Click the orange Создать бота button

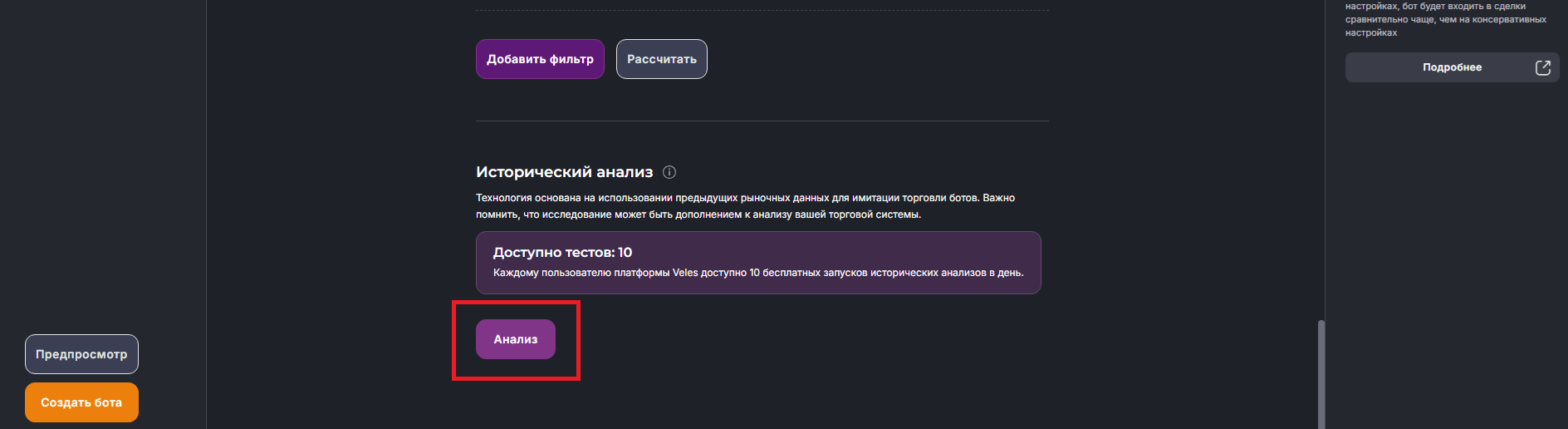81,402
